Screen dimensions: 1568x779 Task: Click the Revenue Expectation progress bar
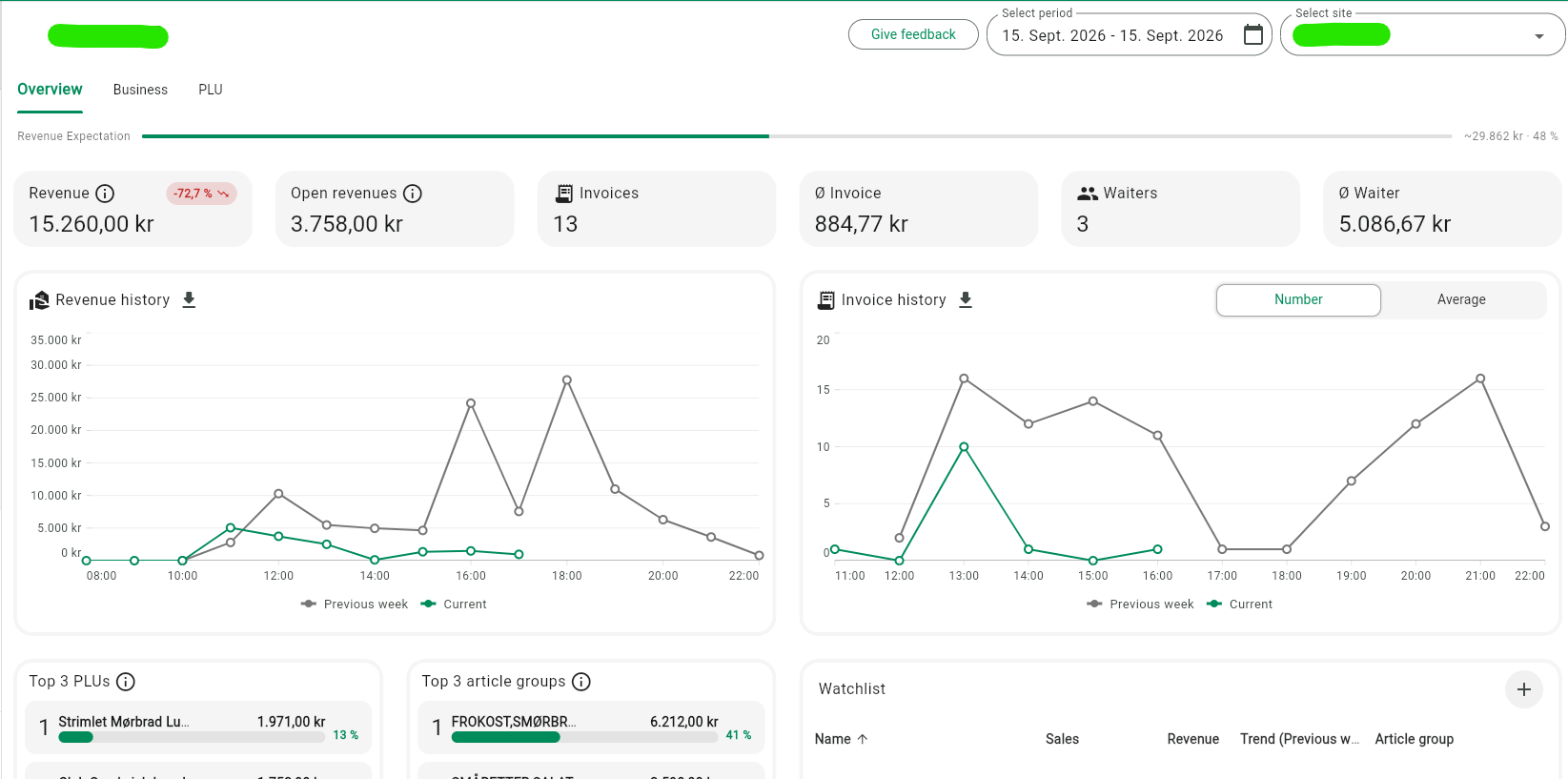pyautogui.click(x=797, y=136)
